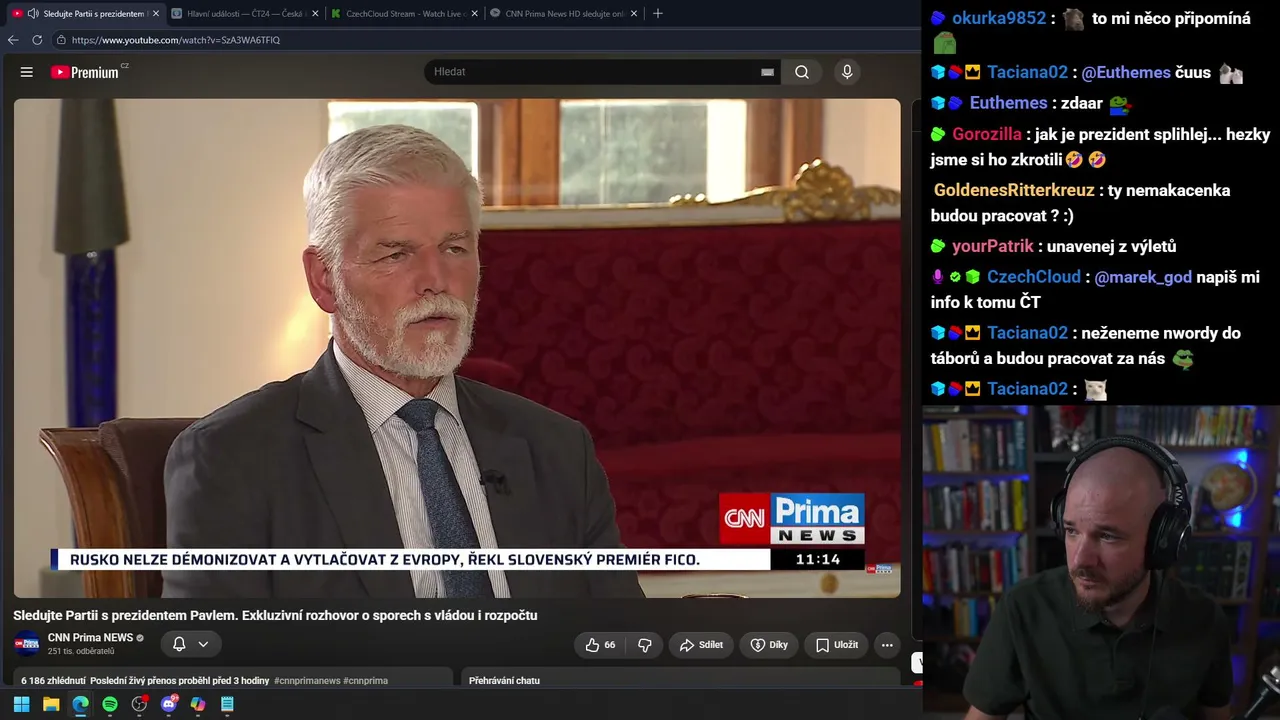1280x720 pixels.
Task: Click the '6 186 zhlédnutí' view count
Action: click(x=53, y=681)
